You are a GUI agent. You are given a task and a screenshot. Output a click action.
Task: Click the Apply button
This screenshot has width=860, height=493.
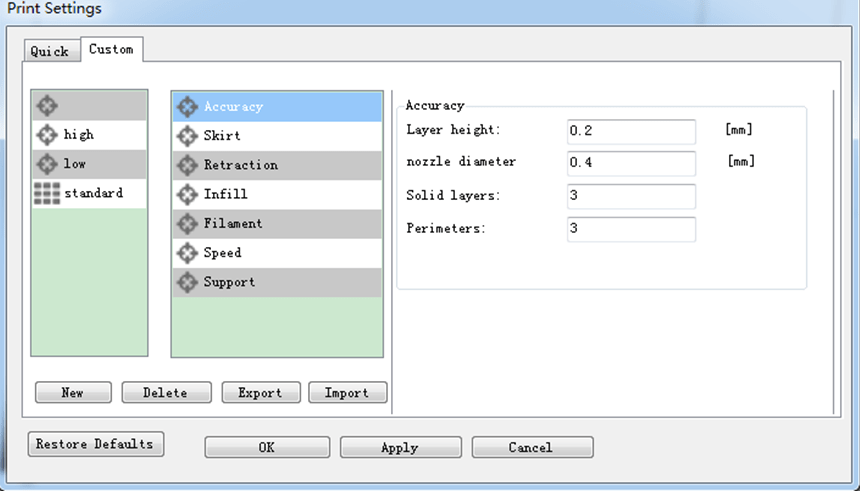[x=400, y=447]
